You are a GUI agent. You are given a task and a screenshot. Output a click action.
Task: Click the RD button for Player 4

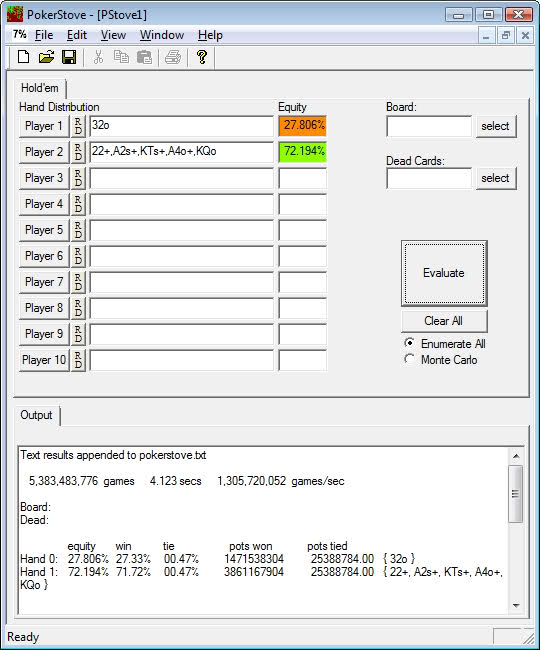(x=78, y=204)
